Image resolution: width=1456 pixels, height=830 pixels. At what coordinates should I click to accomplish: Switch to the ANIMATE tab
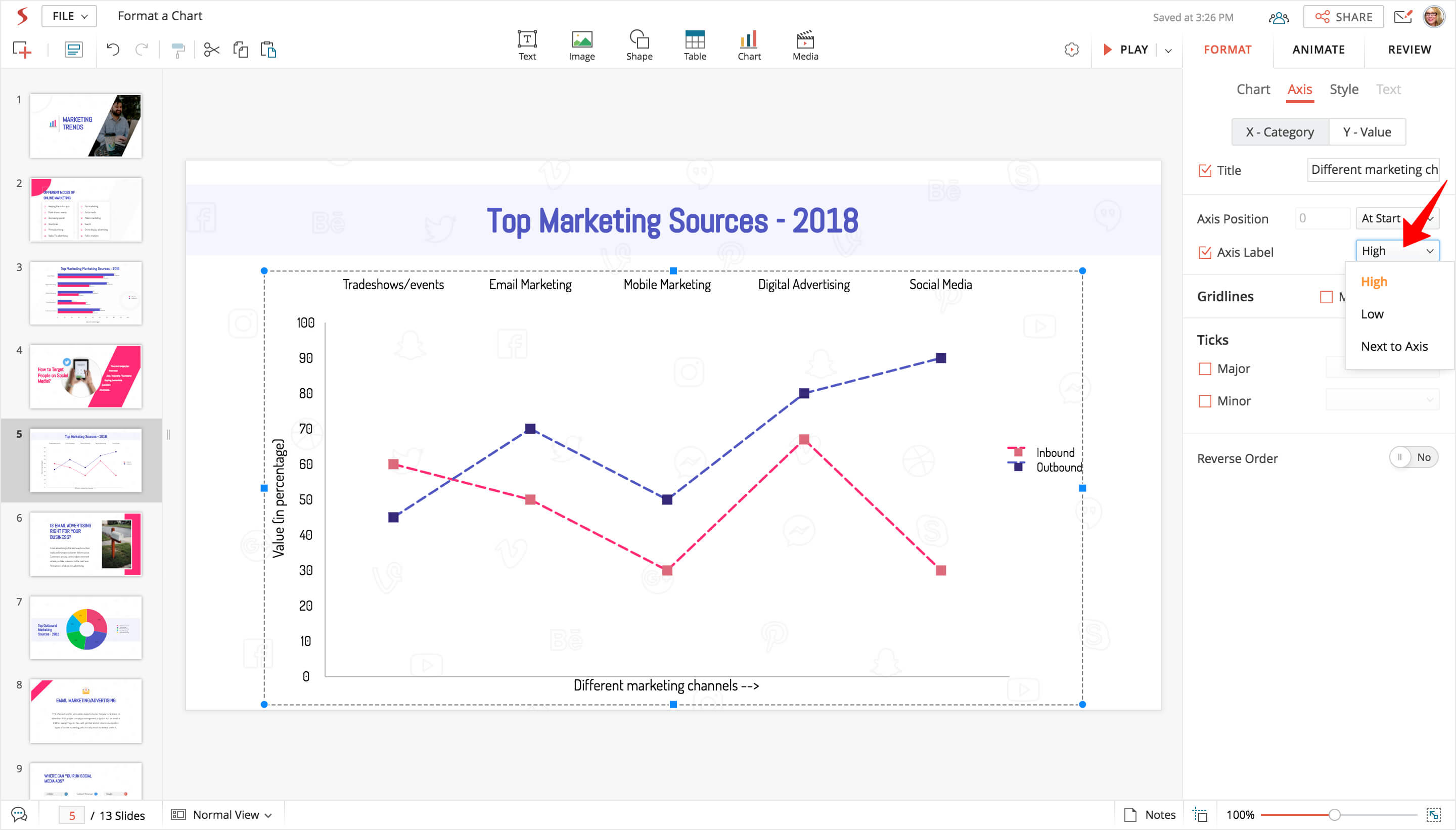[x=1317, y=50]
